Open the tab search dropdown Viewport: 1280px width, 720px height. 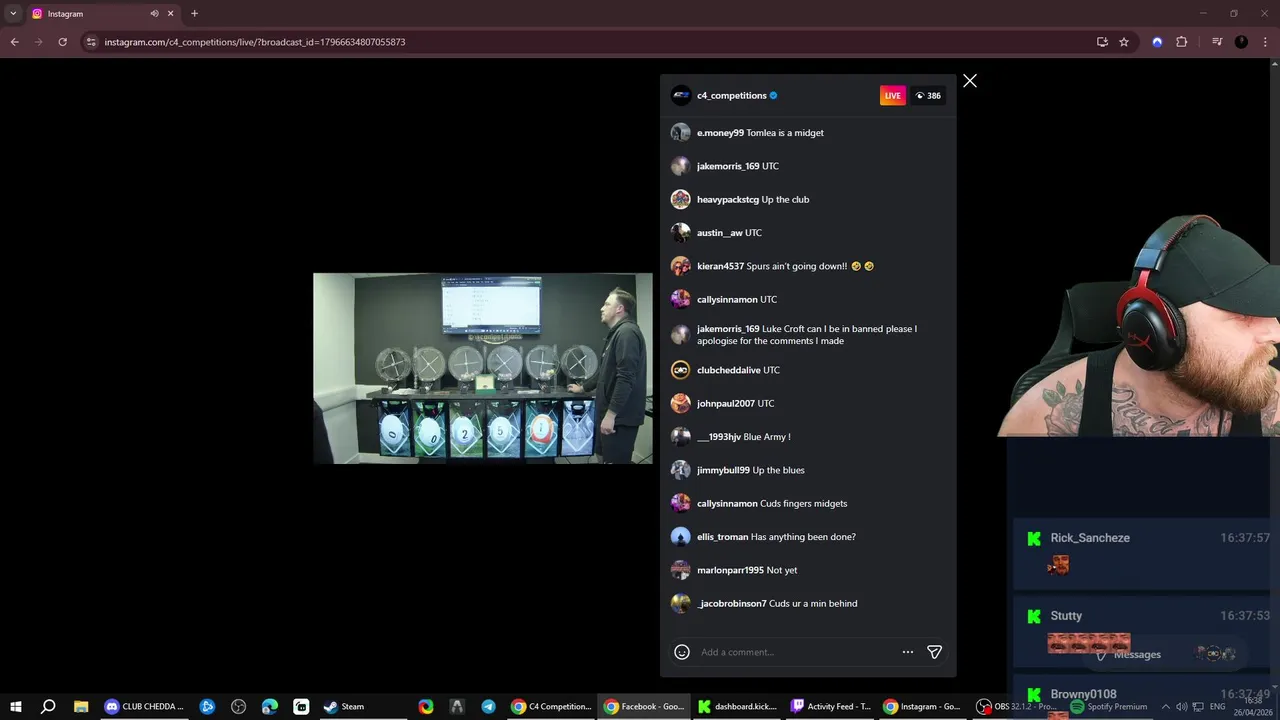(x=13, y=14)
